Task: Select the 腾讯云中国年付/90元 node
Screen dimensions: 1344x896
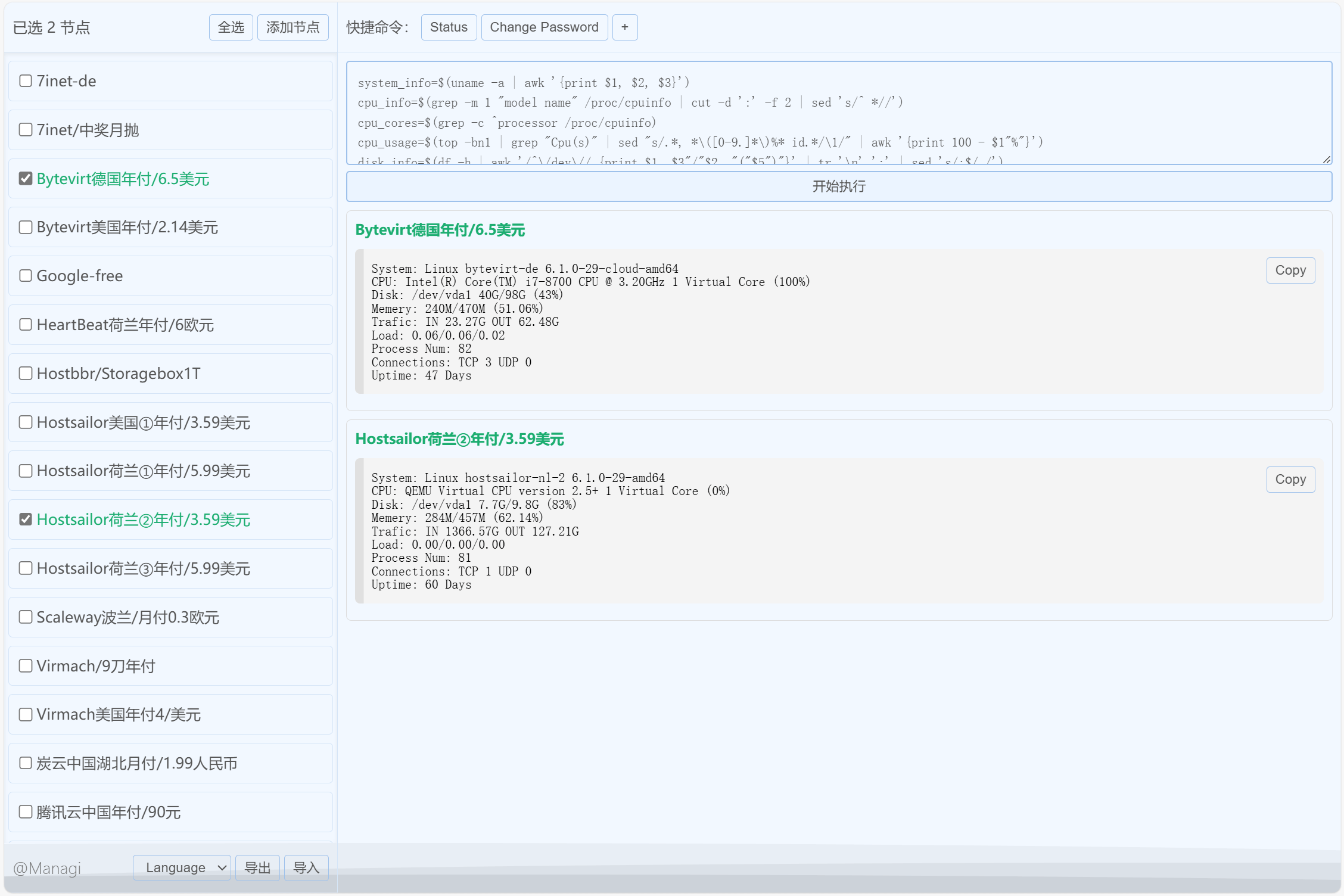Action: coord(26,812)
